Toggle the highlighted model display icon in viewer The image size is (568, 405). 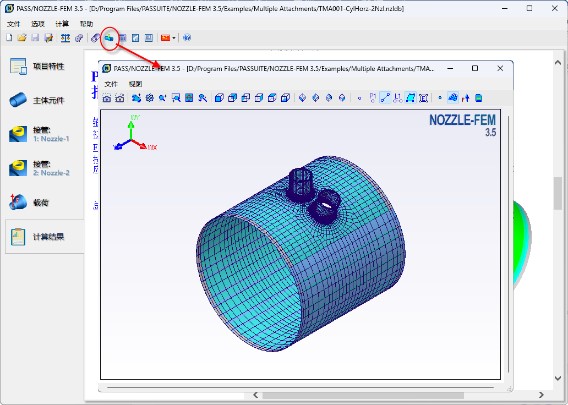453,98
